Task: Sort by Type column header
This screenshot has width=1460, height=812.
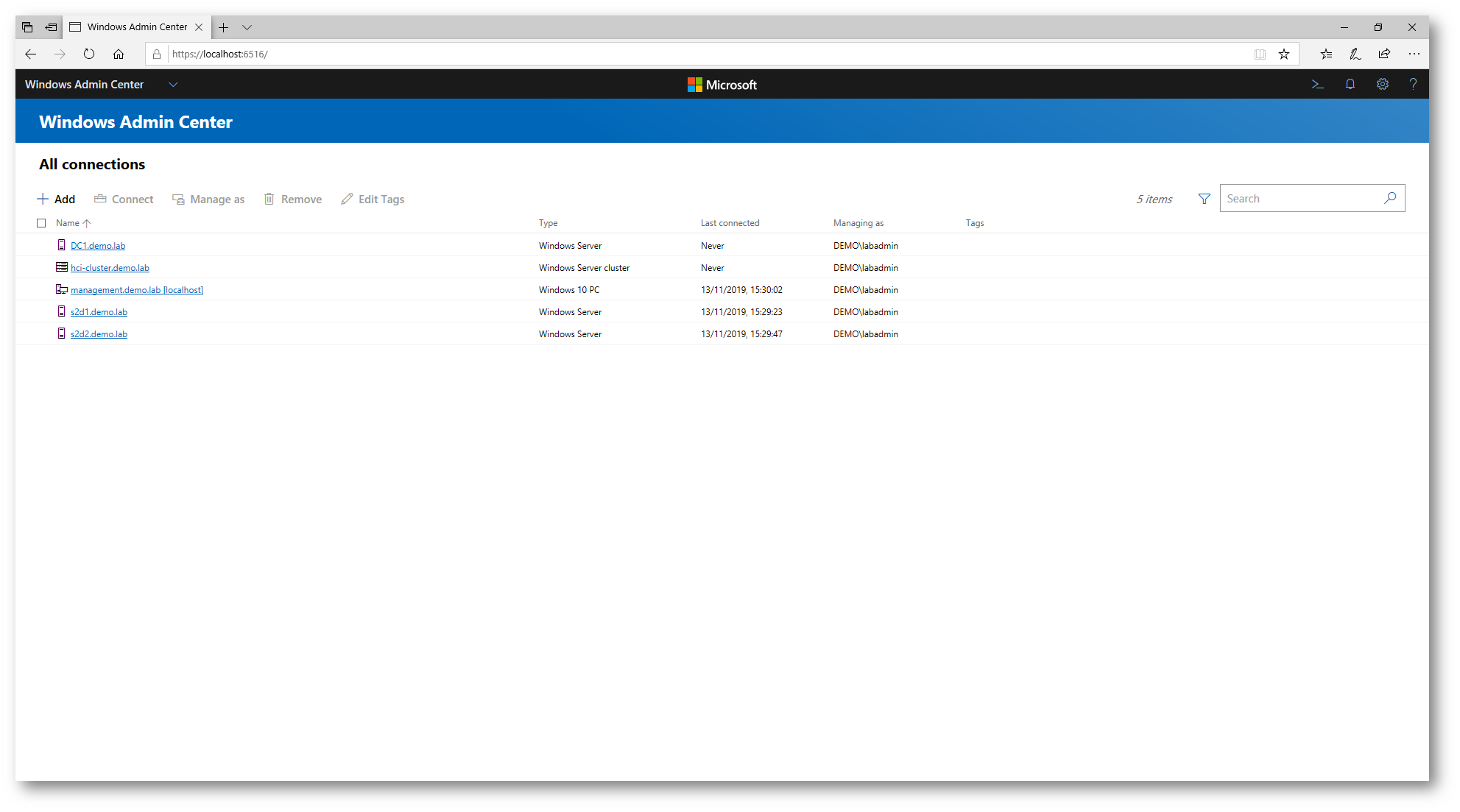Action: pos(549,223)
